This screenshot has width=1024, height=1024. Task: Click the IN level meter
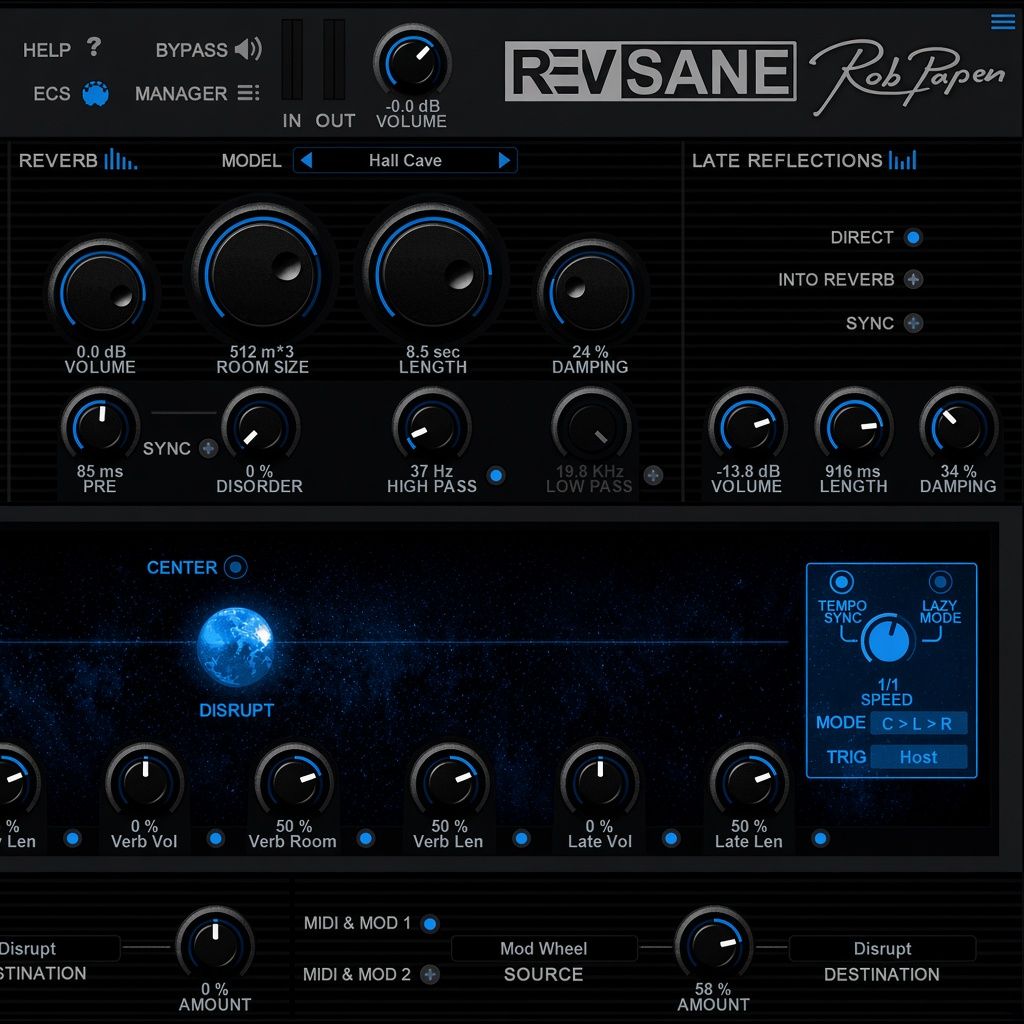coord(292,59)
